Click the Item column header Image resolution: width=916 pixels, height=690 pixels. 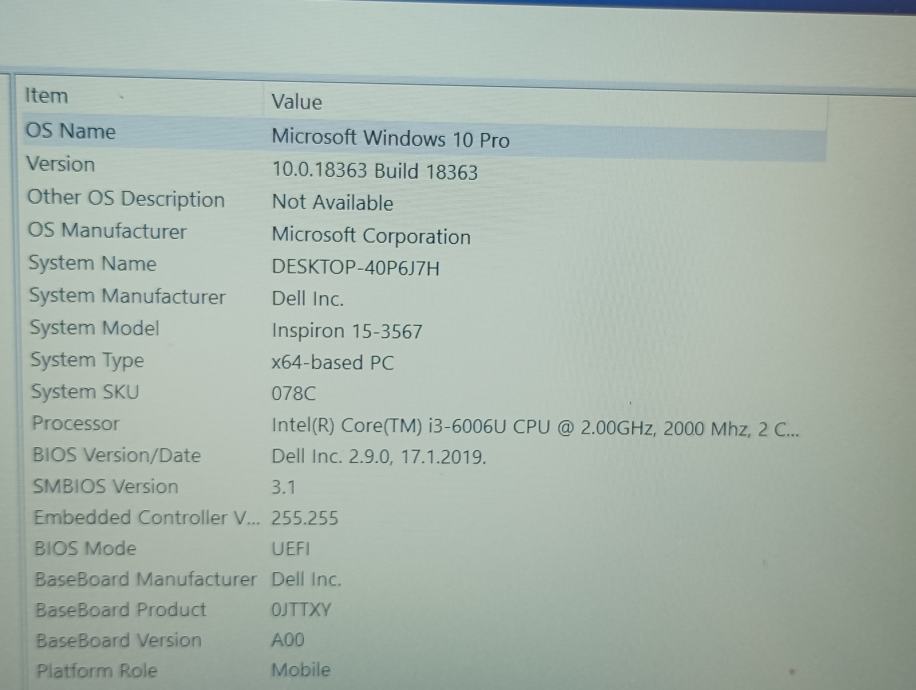(46, 95)
